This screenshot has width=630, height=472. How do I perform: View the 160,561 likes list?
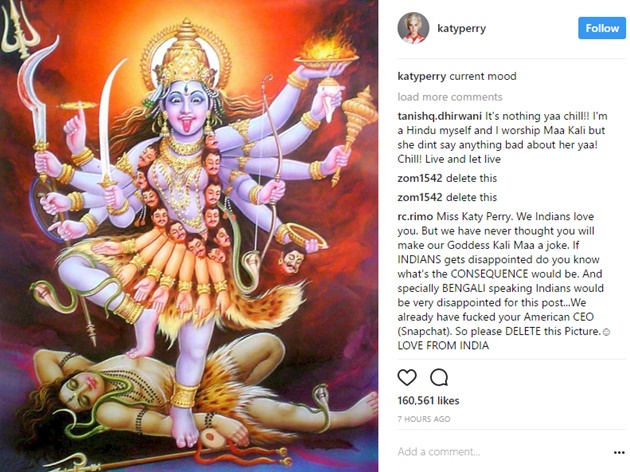(428, 400)
